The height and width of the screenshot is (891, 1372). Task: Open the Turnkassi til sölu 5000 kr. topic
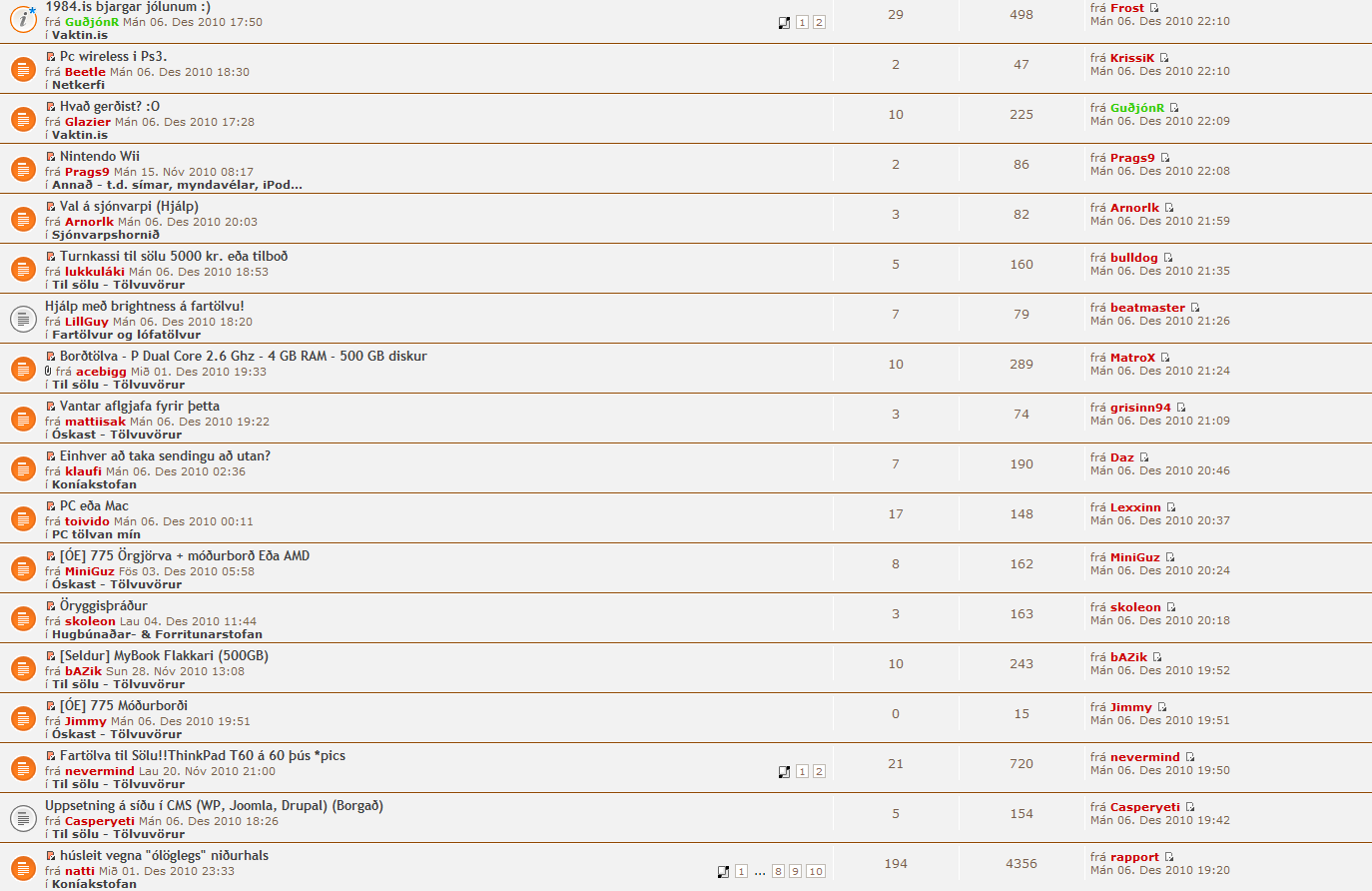tap(174, 257)
